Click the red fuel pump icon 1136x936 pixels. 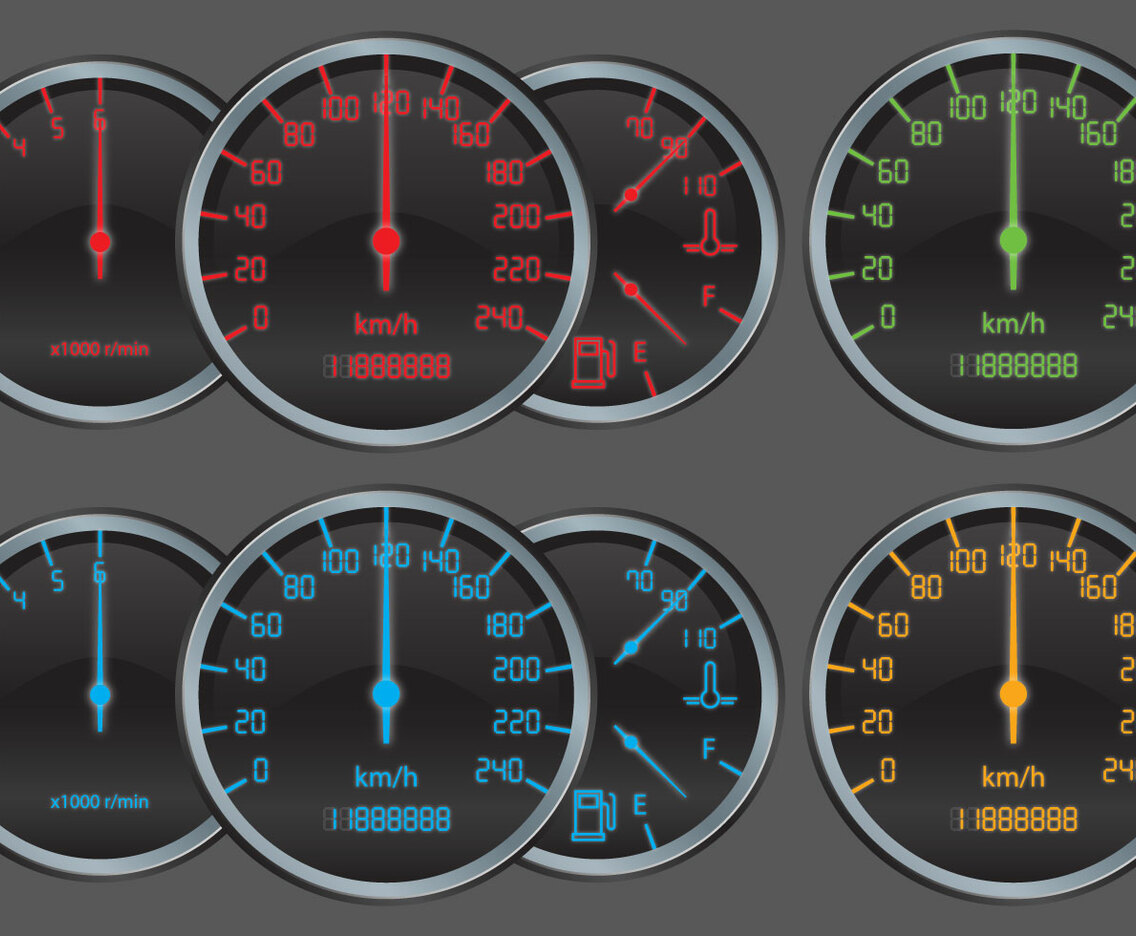click(591, 363)
